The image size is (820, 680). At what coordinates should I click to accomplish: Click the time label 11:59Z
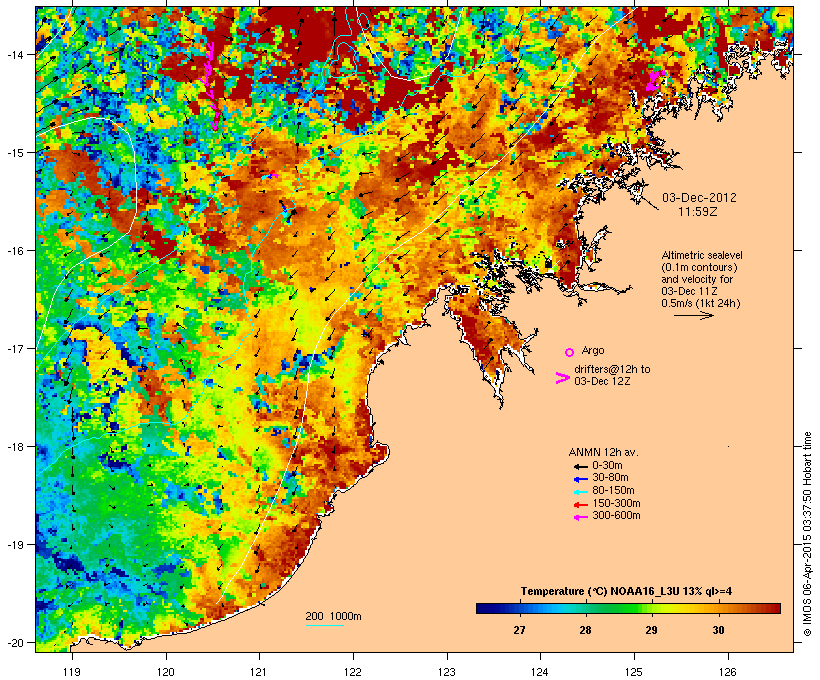[x=698, y=212]
